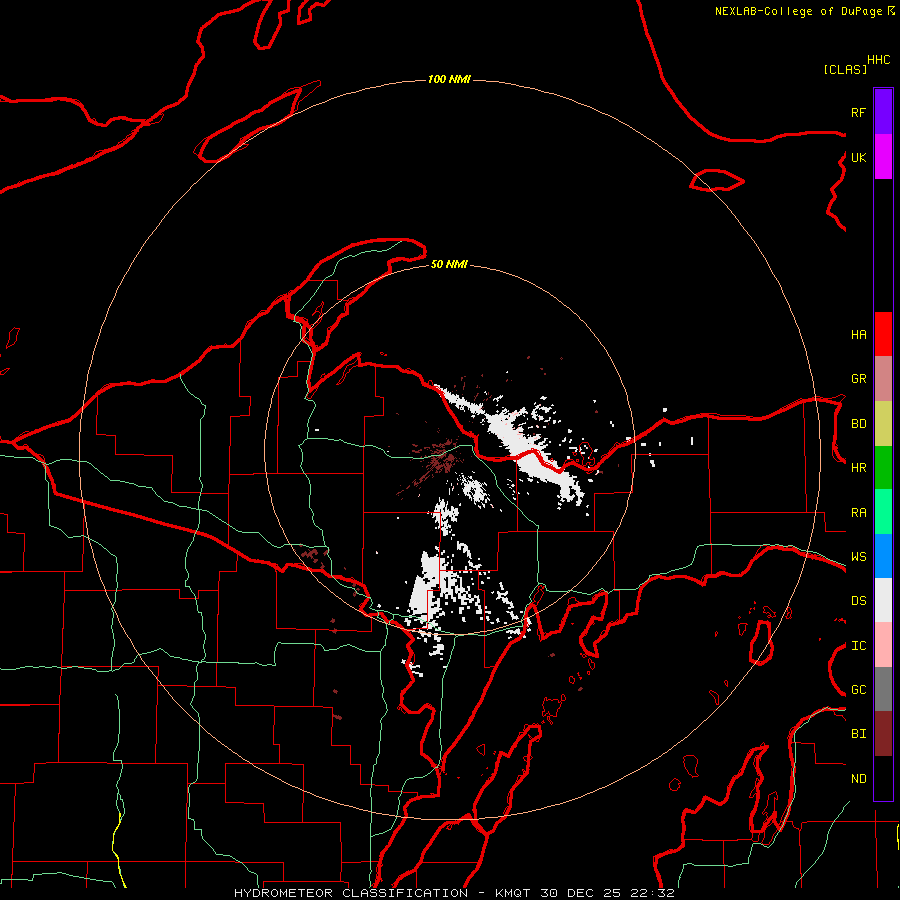Click the HA red legend swatch
The image size is (900, 900).
click(x=883, y=334)
